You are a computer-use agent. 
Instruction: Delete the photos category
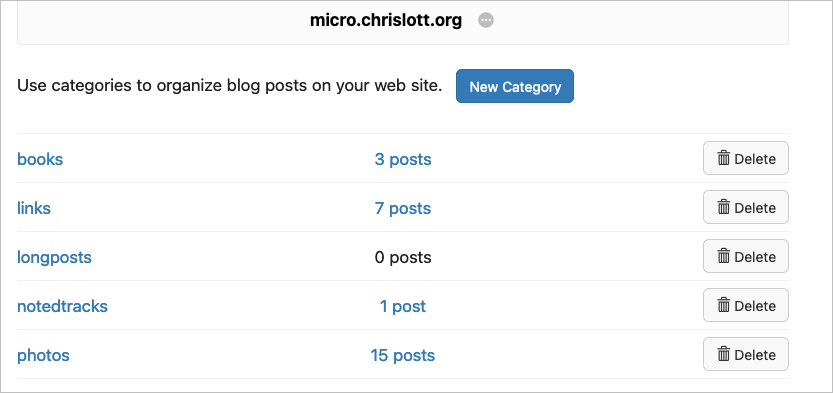pyautogui.click(x=746, y=354)
